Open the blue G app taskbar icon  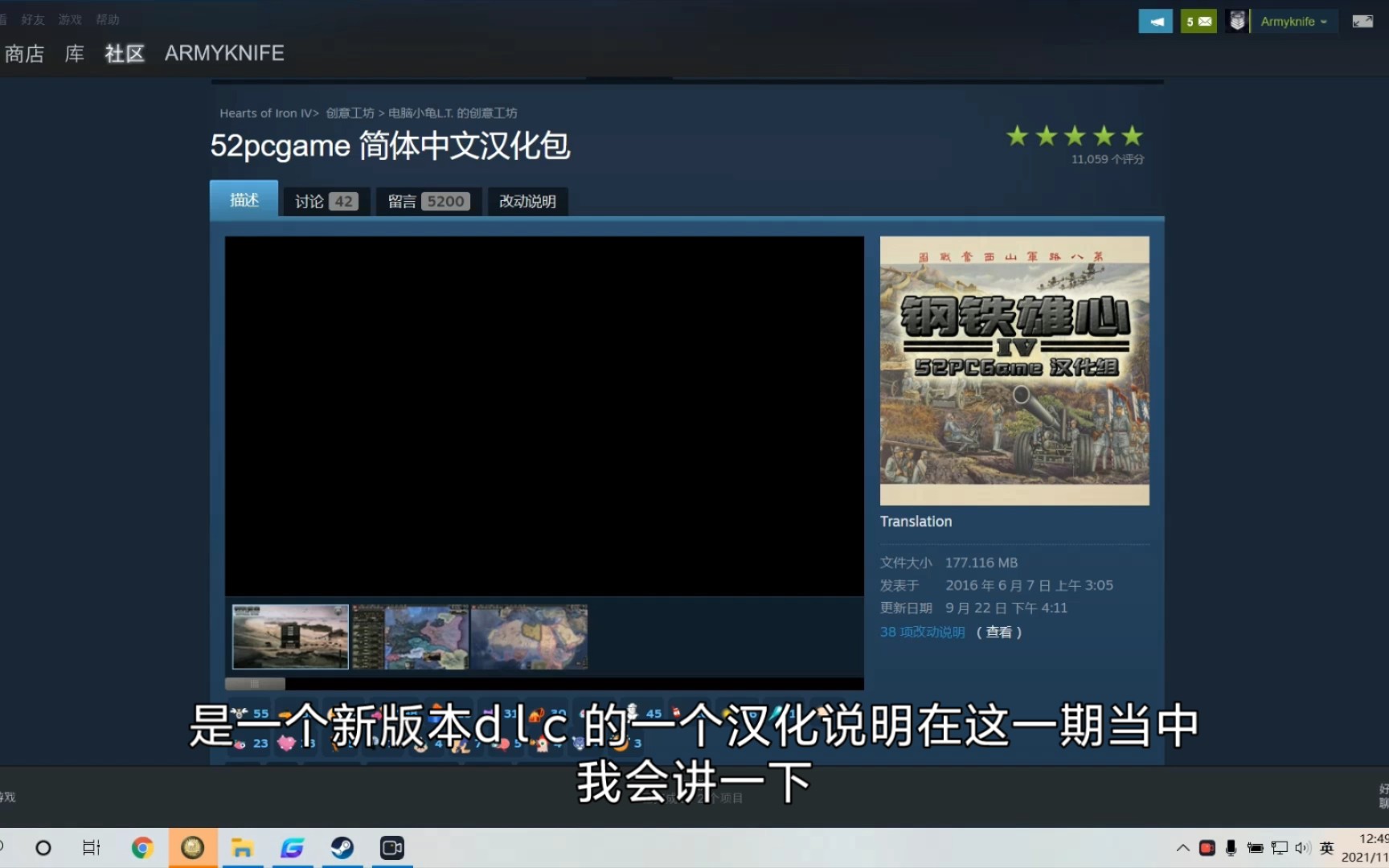[x=293, y=848]
